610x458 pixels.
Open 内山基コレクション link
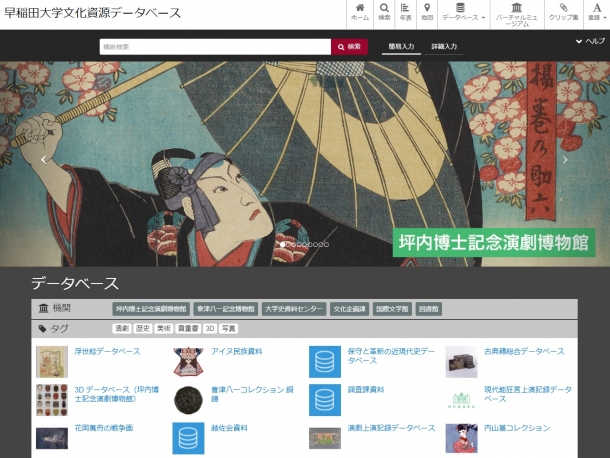[517, 428]
